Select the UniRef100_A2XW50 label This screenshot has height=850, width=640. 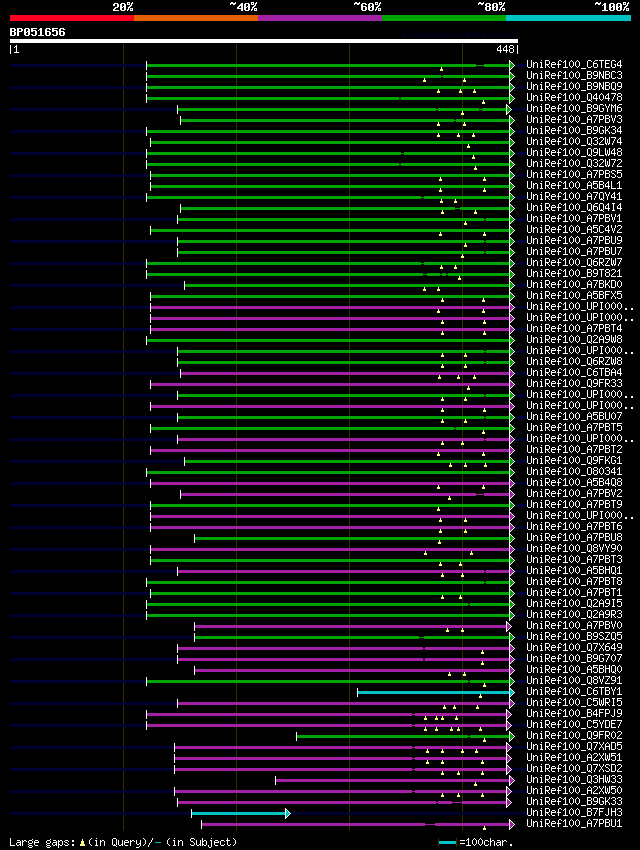[574, 790]
